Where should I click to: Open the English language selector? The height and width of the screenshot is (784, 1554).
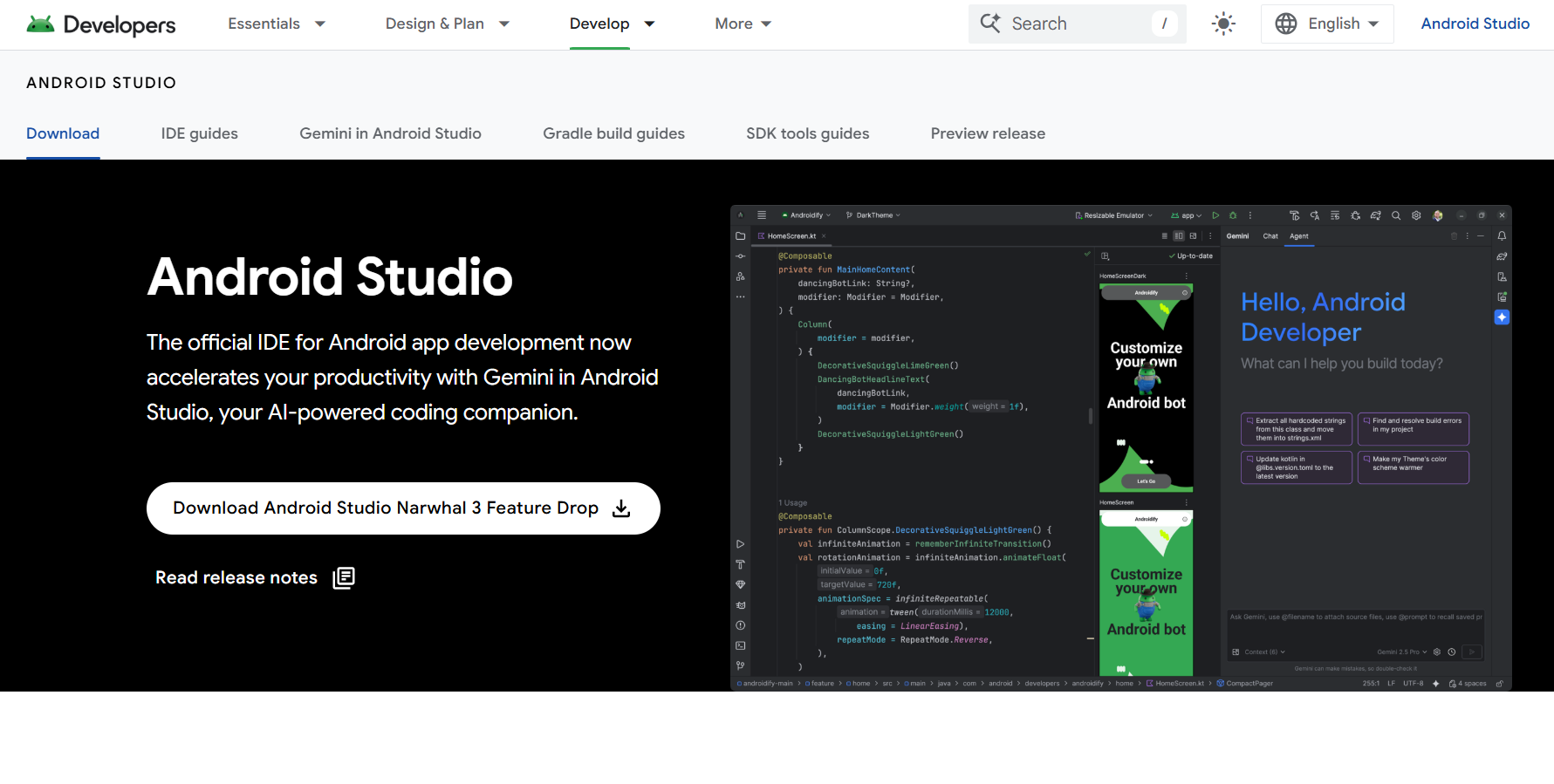tap(1327, 24)
